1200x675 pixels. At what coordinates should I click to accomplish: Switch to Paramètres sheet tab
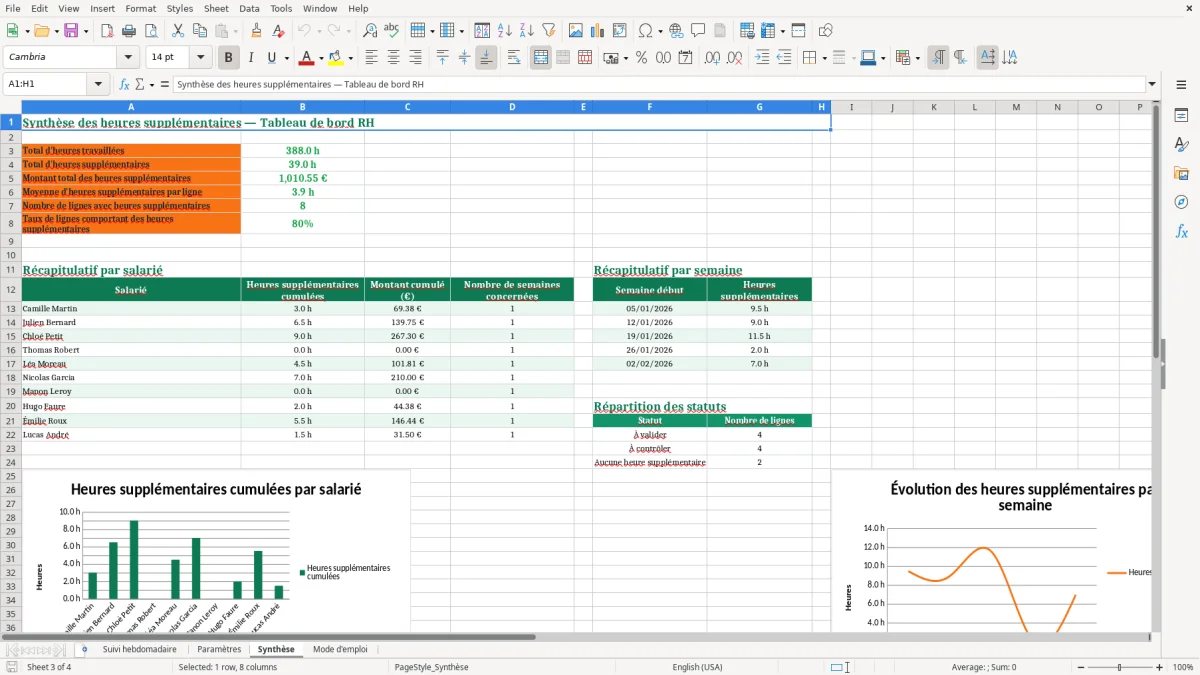(x=219, y=649)
